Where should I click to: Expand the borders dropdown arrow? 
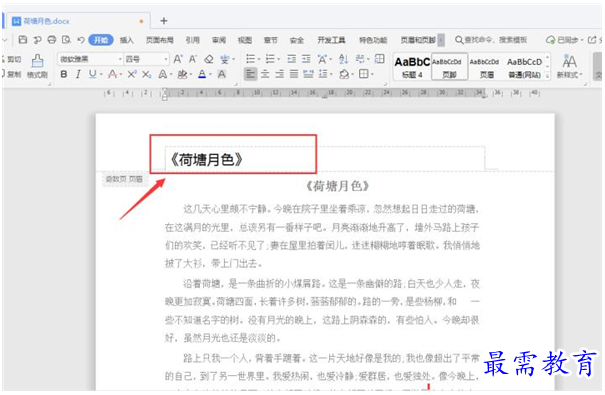coord(372,74)
